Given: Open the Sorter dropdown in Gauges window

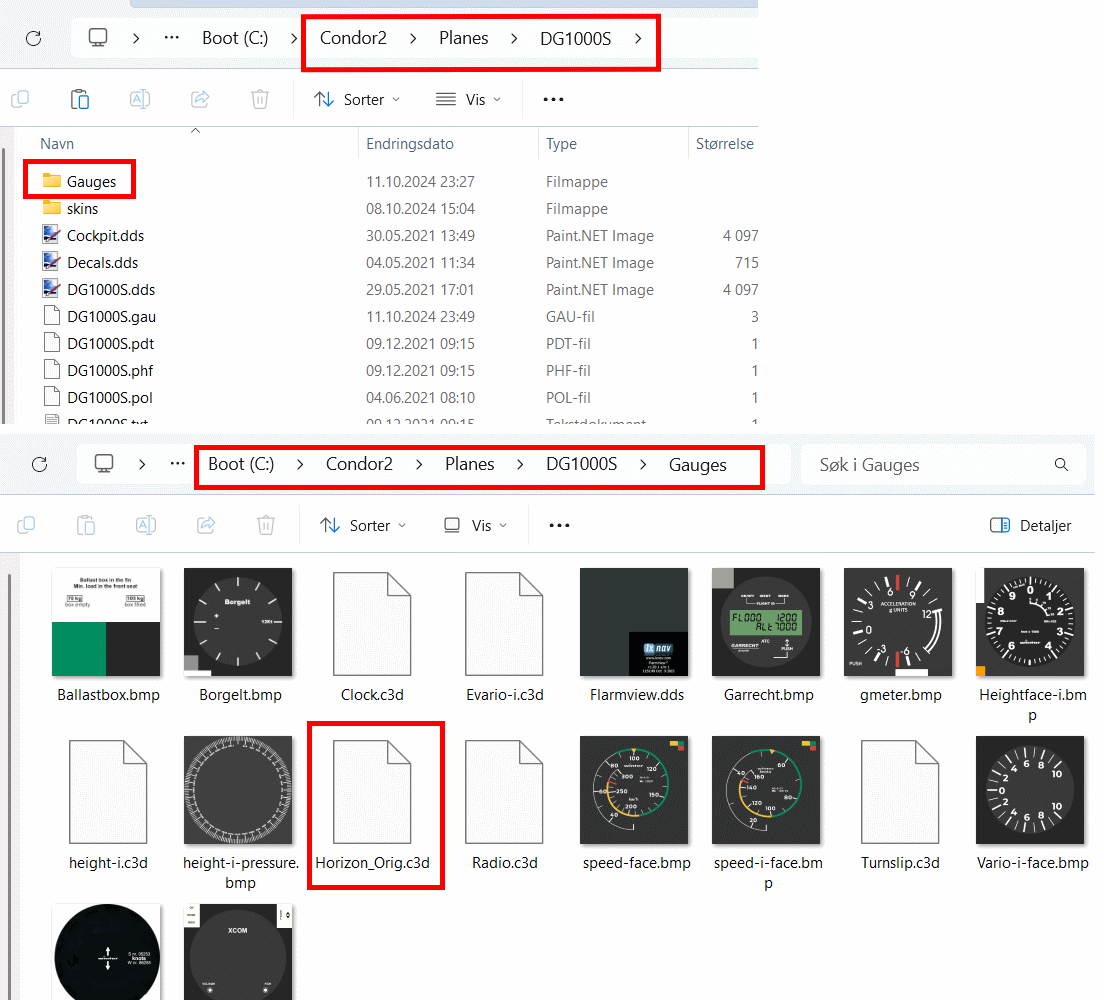Looking at the screenshot, I should [364, 525].
